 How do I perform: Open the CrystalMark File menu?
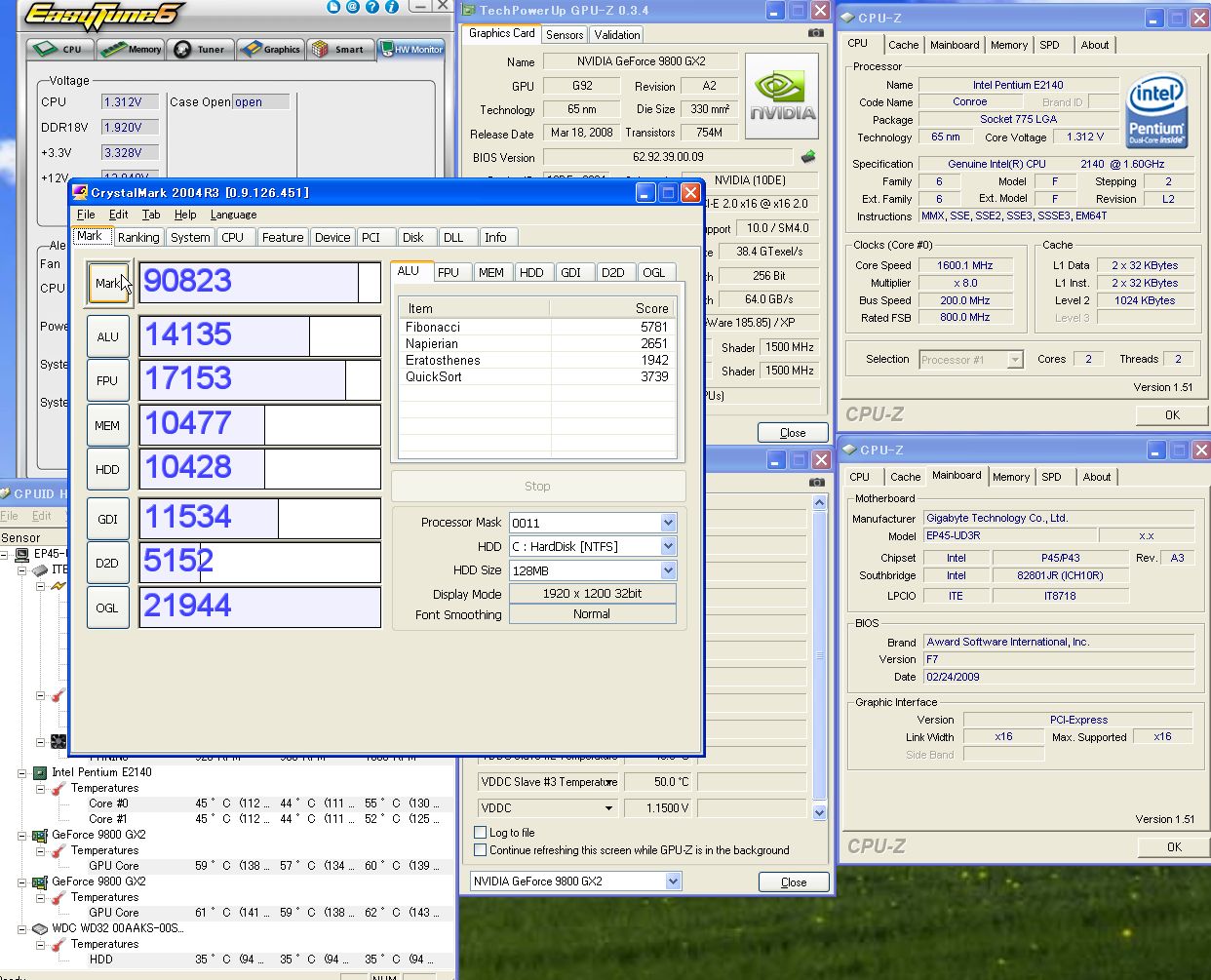(x=86, y=215)
